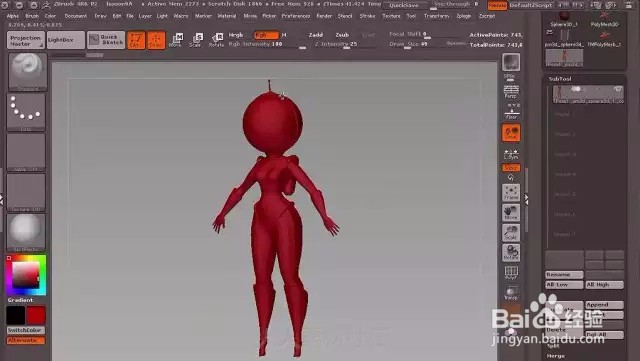
Task: Click the Del All button
Action: tap(604, 335)
